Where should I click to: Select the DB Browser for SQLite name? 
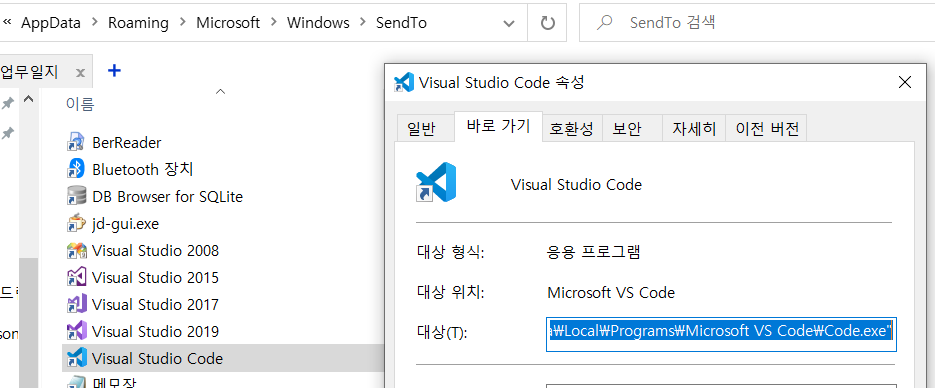168,197
